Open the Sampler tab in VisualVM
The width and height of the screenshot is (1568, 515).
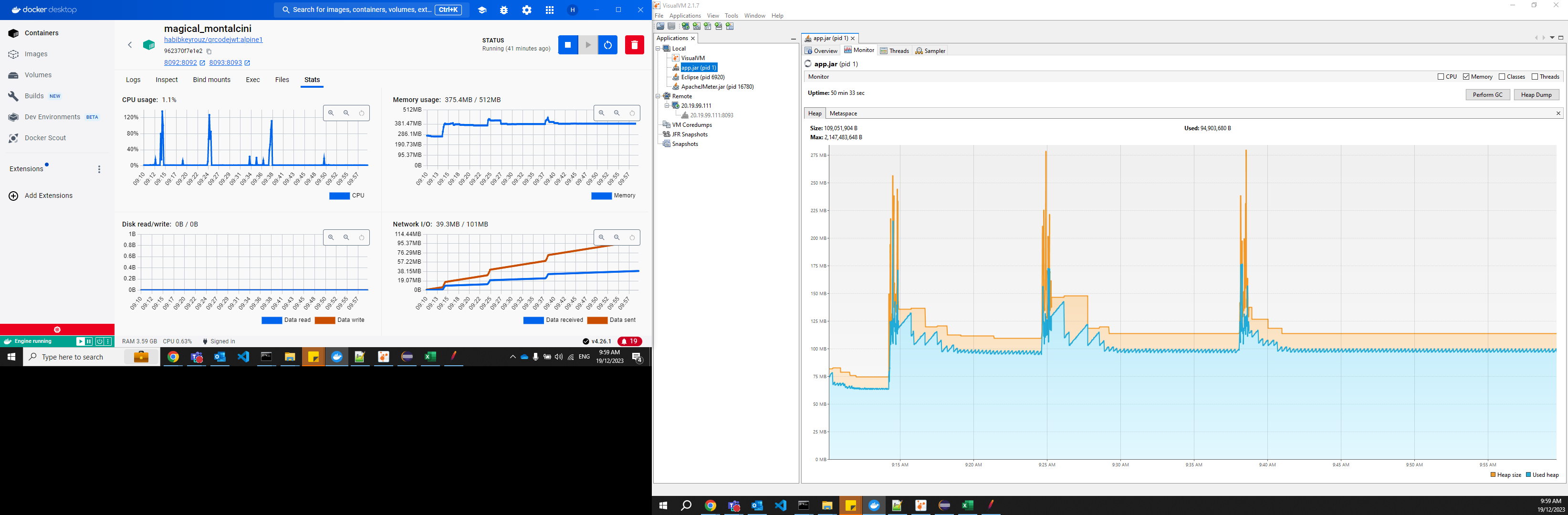tap(930, 51)
